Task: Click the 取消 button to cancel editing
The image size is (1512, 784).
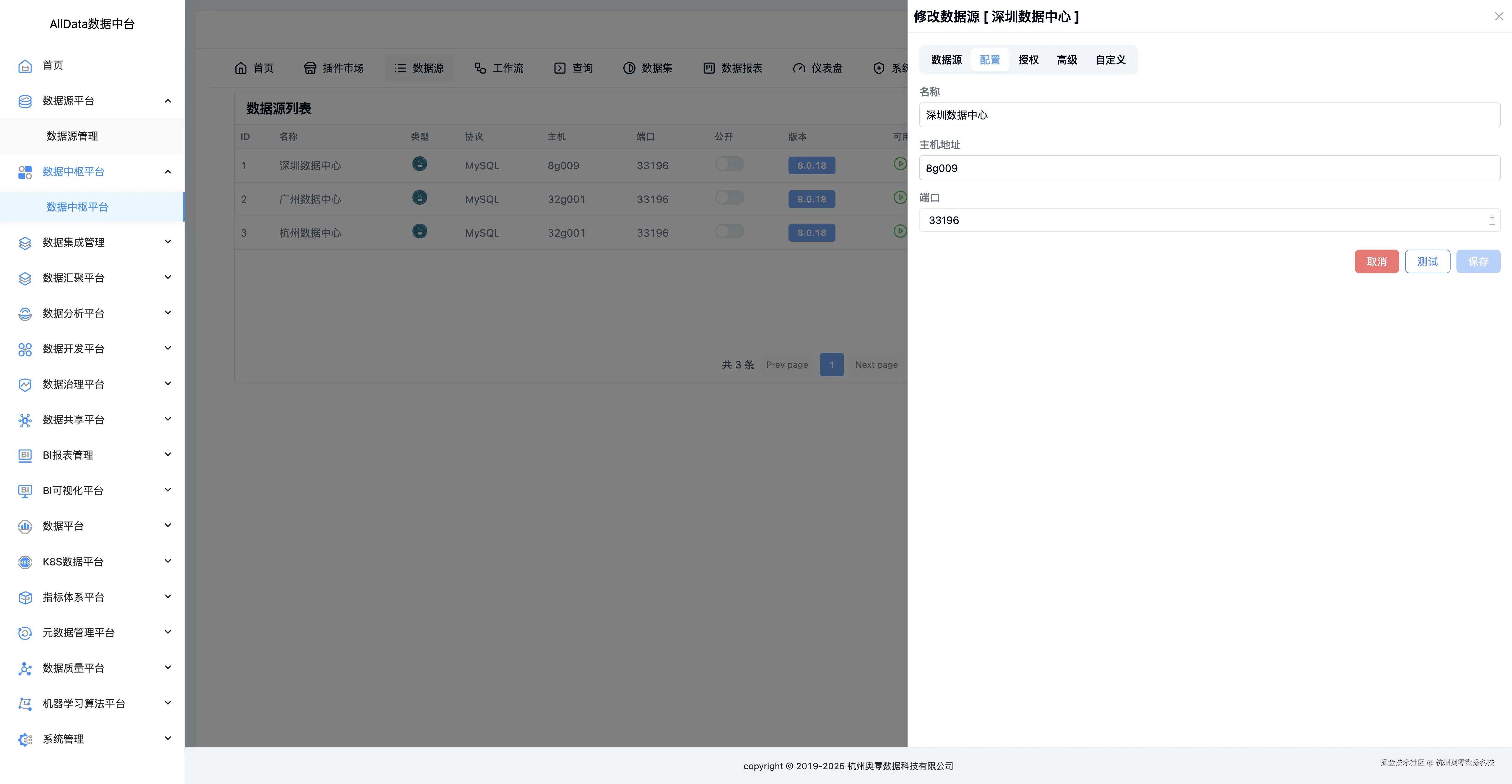Action: (x=1376, y=261)
